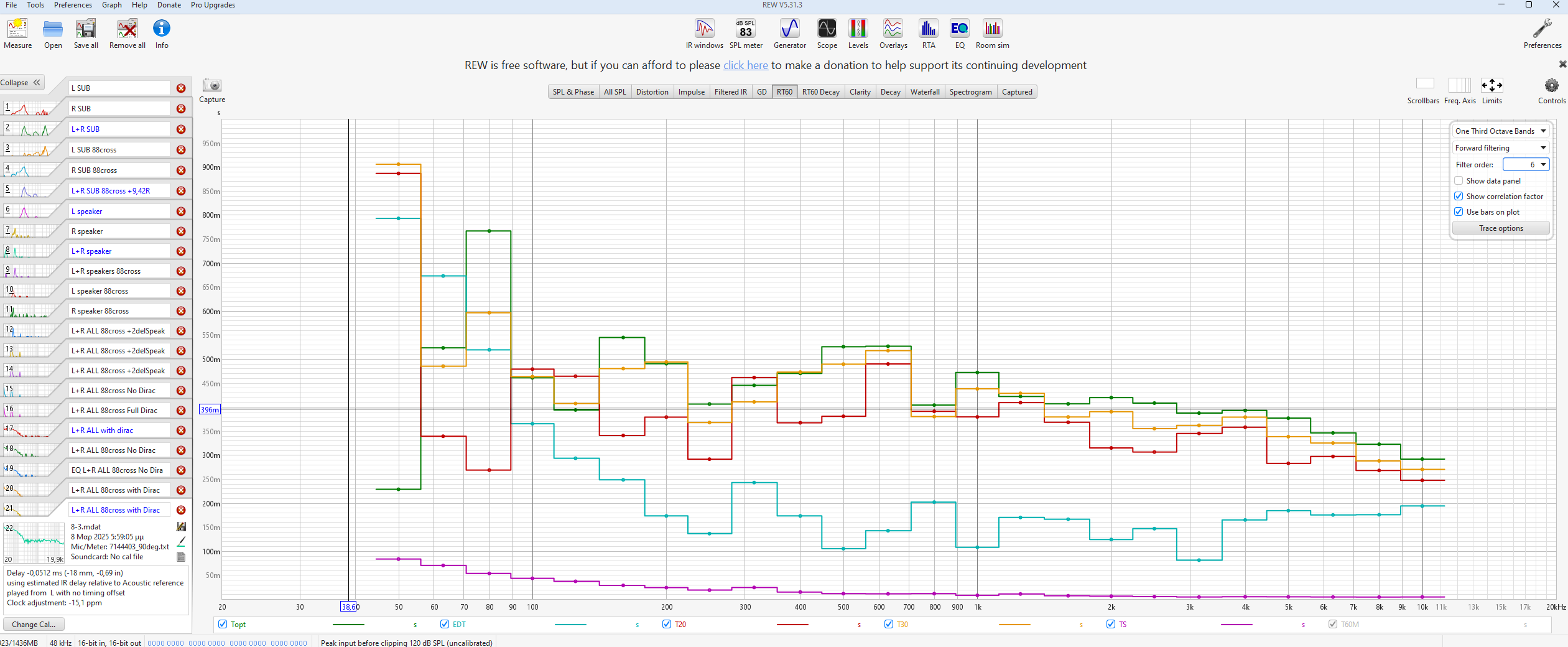Viewport: 1568px width, 647px height.
Task: Enable the Show data panel checkbox
Action: pos(1459,181)
